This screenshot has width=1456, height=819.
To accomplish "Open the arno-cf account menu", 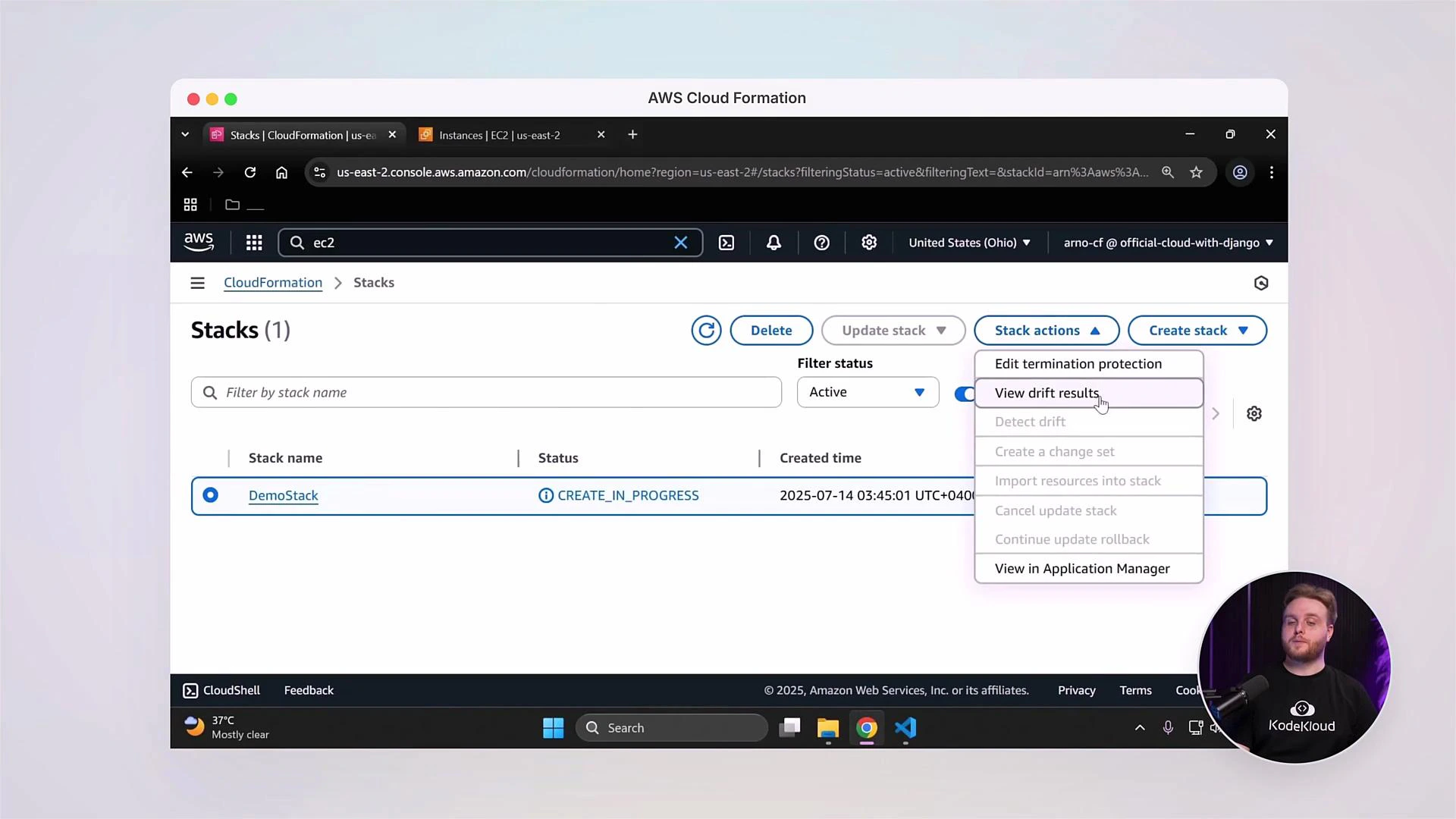I will pyautogui.click(x=1168, y=243).
